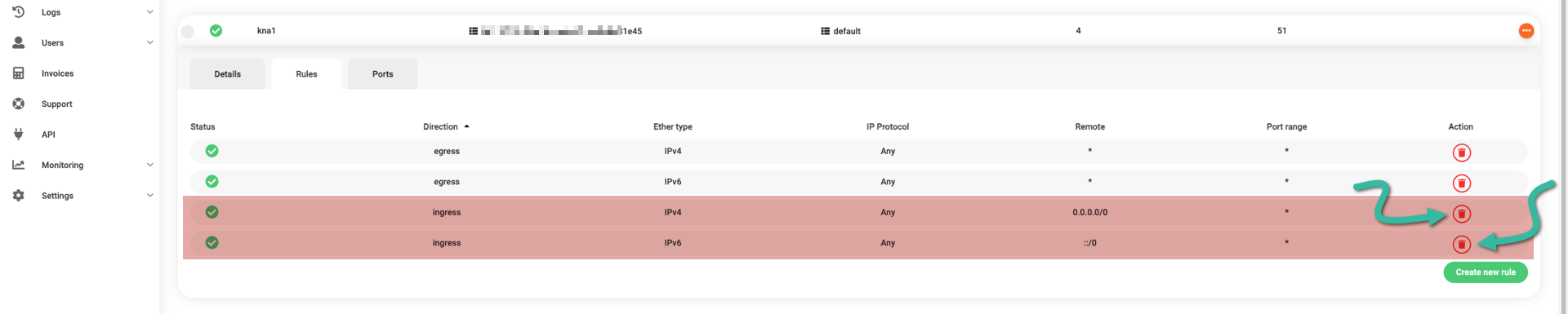This screenshot has width=1568, height=314.
Task: Delete the egress IPv4 rule
Action: click(1461, 153)
